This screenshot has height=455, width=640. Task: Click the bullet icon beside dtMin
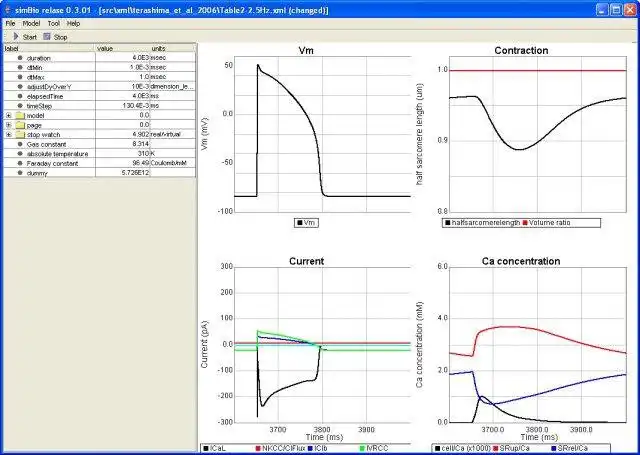pos(20,67)
